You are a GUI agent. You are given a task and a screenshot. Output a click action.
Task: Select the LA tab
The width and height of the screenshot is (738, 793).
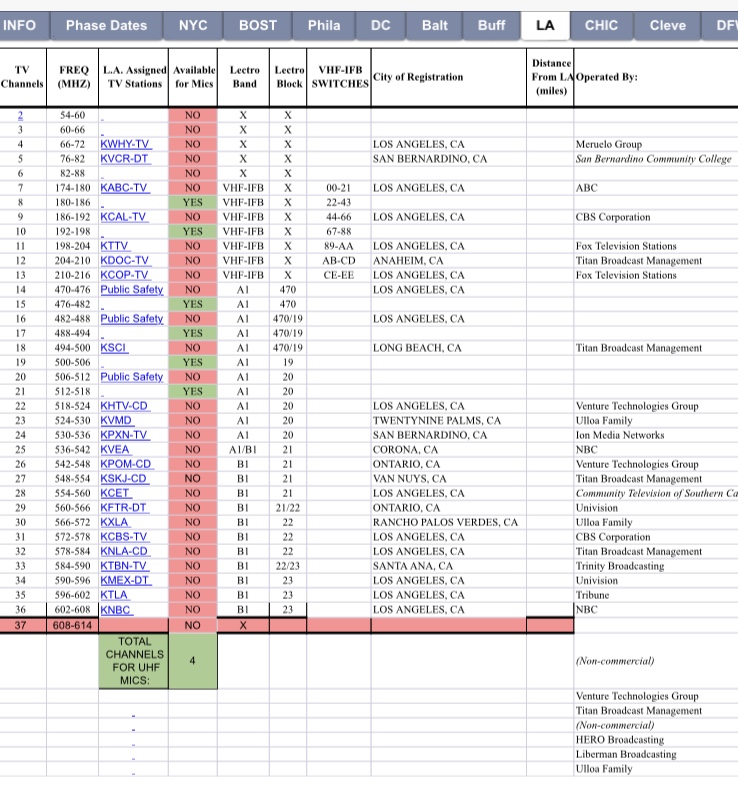pyautogui.click(x=545, y=25)
